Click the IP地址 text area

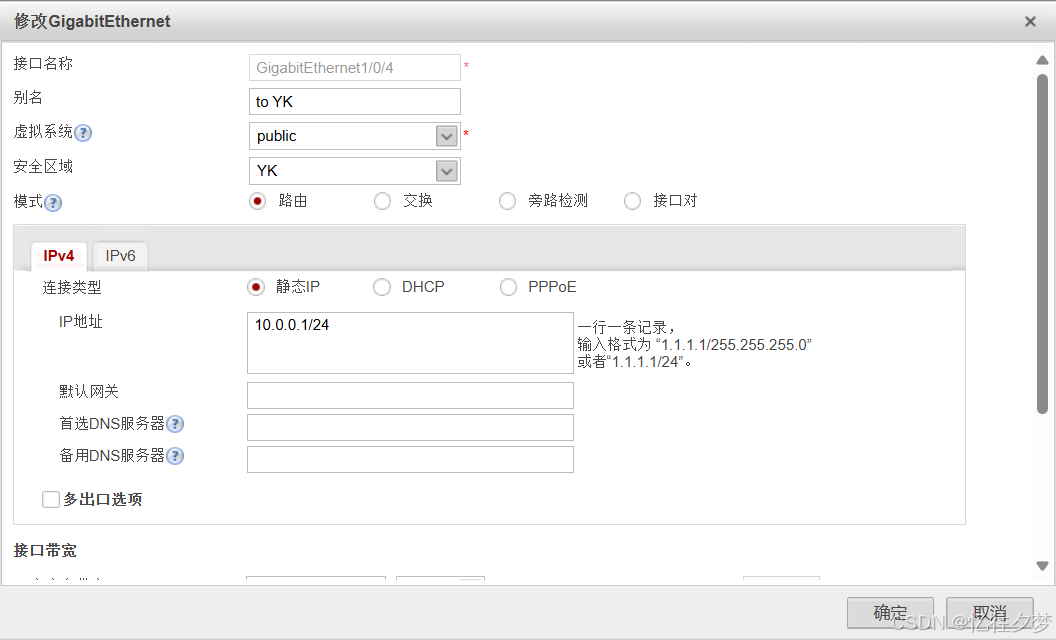tap(410, 343)
